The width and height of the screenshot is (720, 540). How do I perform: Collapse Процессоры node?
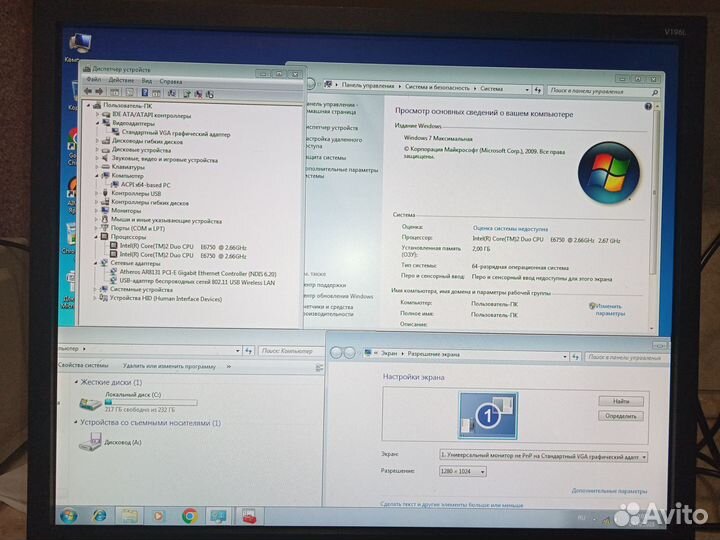tap(96, 237)
